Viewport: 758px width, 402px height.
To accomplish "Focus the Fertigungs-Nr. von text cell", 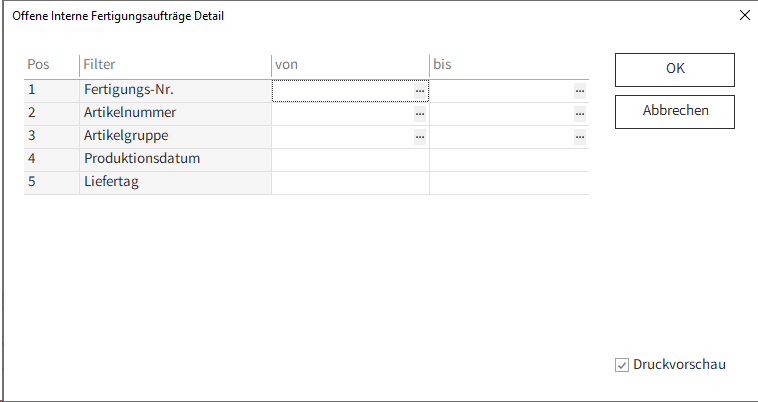I will tap(342, 91).
